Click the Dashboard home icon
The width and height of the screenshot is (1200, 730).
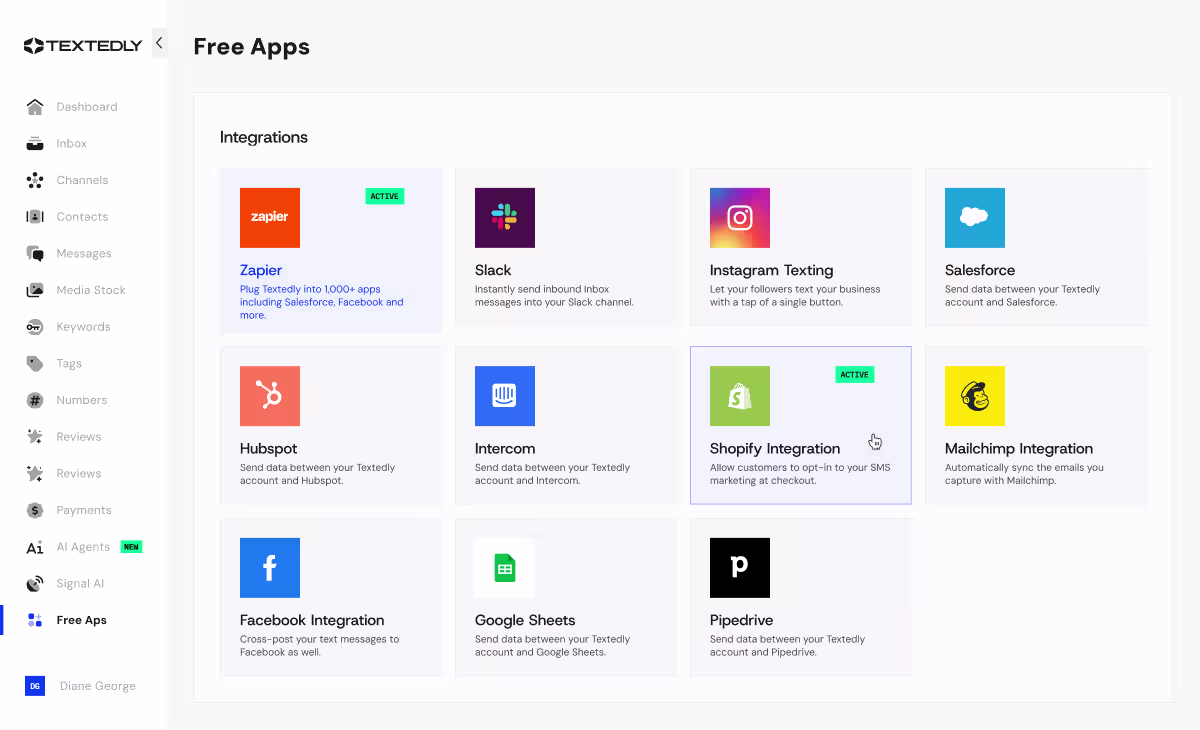(35, 107)
